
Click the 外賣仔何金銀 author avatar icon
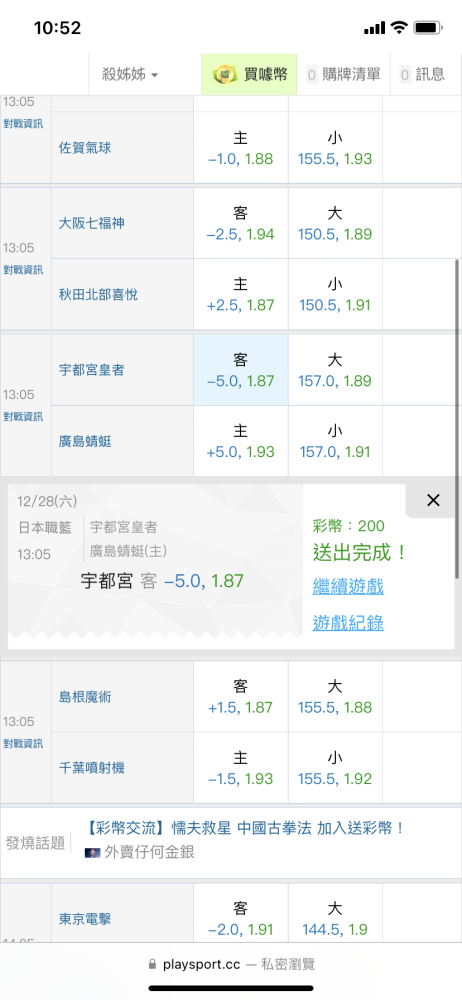pos(92,851)
